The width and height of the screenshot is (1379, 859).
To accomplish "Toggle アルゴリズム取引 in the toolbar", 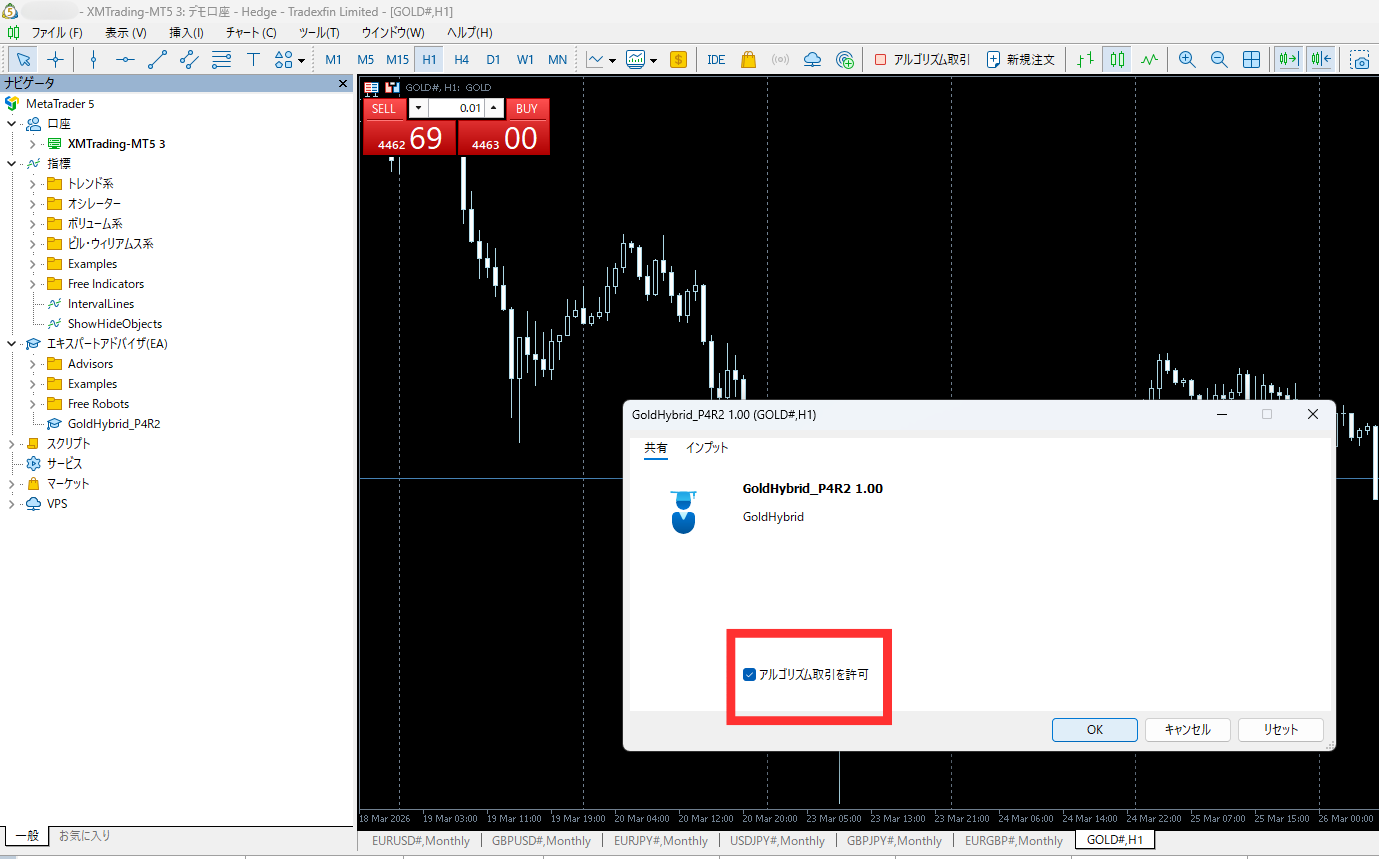I will (x=922, y=59).
